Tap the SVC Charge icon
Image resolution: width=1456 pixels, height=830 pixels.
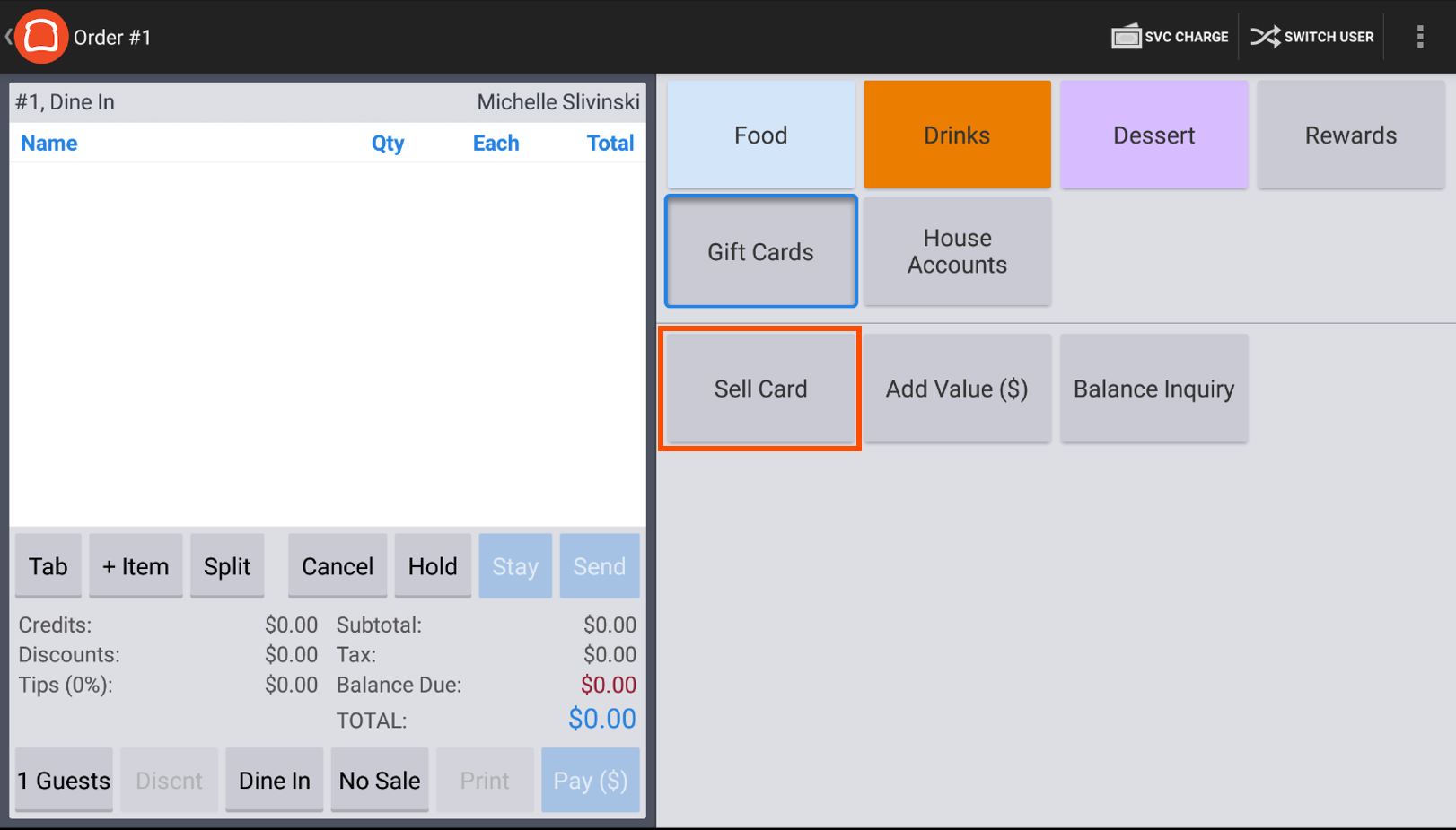(x=1126, y=37)
